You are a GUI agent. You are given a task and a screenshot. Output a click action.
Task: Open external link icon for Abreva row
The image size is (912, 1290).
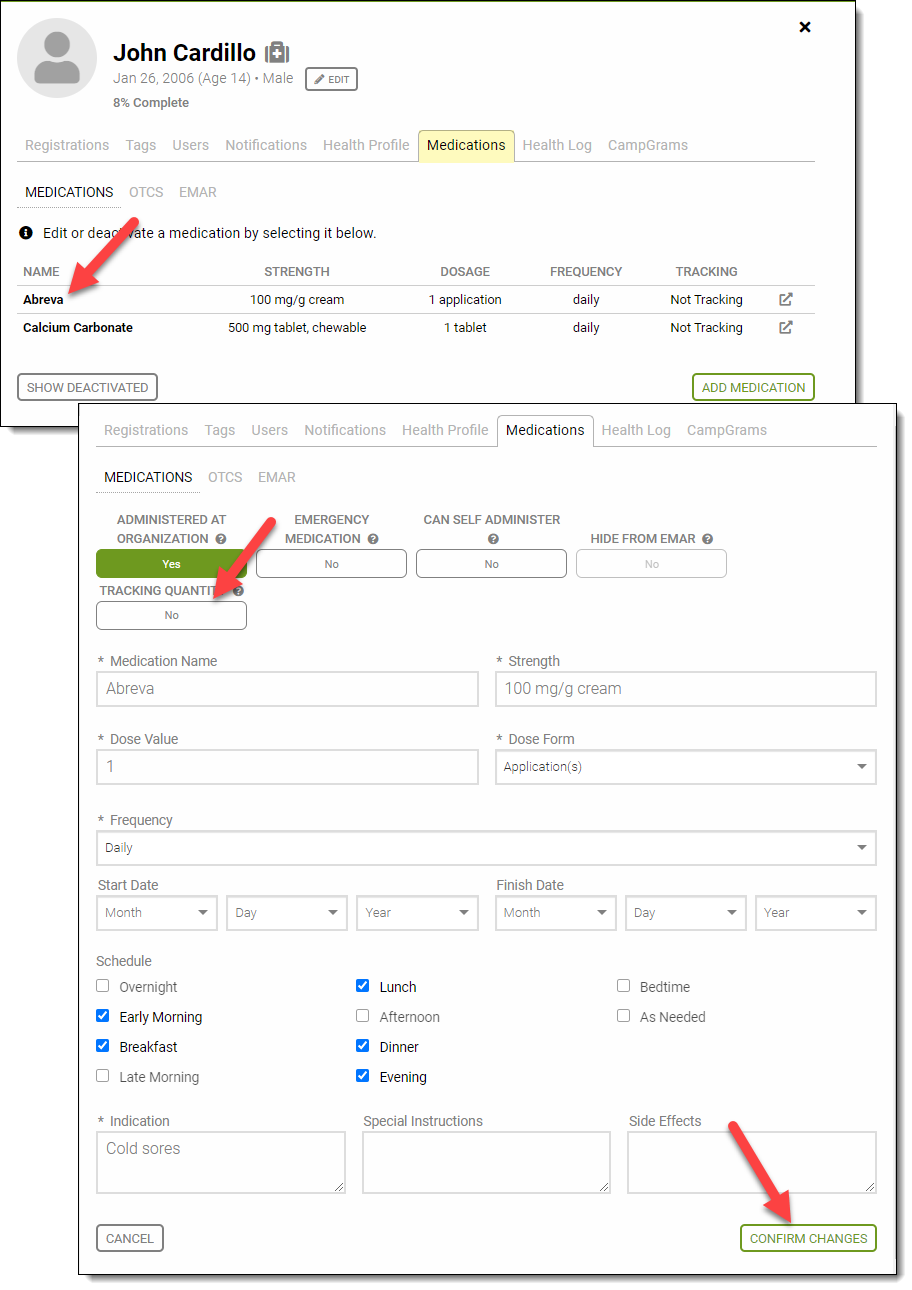[x=786, y=299]
